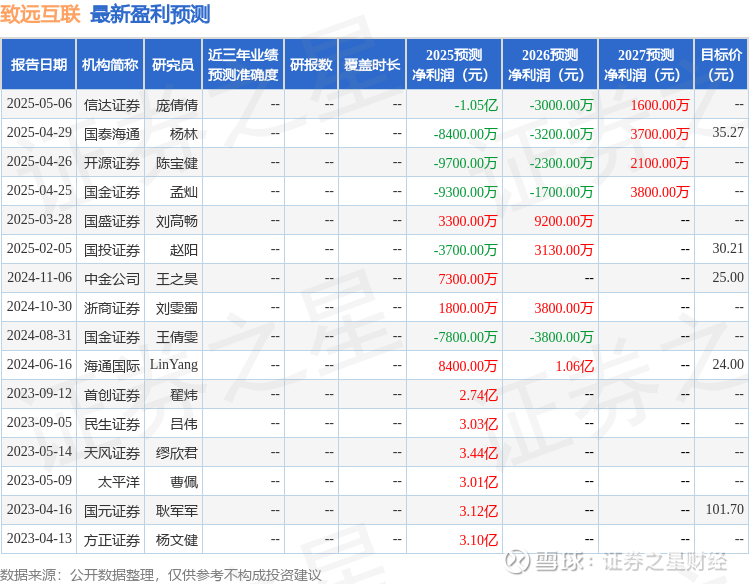Click the 2.74亿 forecast value

coord(478,395)
